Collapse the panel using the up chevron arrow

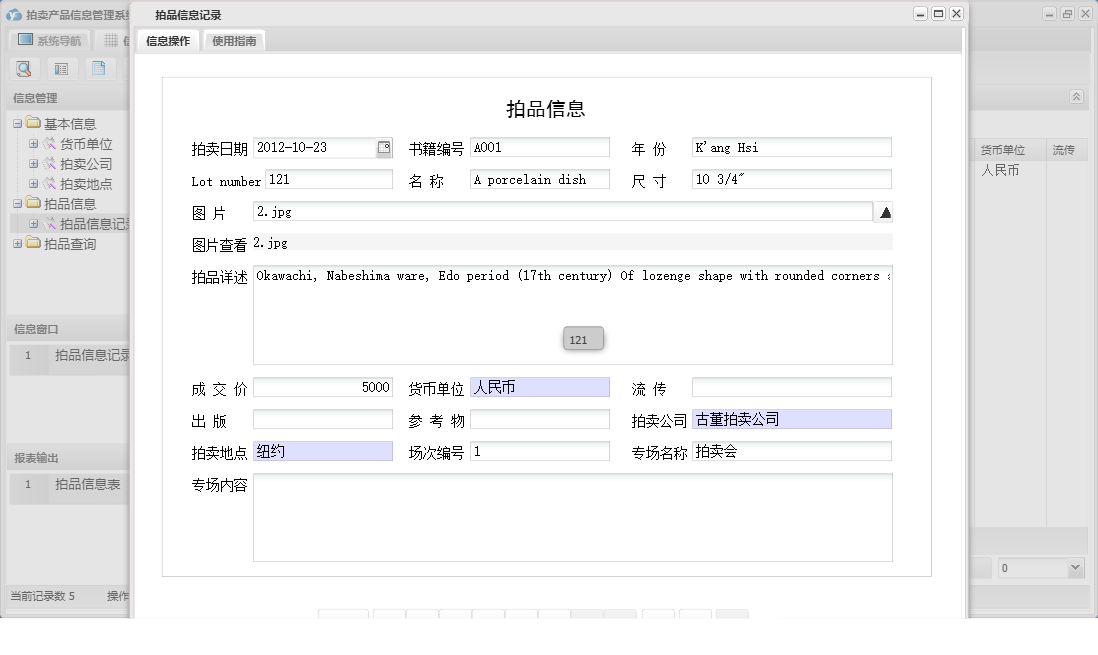[1077, 97]
